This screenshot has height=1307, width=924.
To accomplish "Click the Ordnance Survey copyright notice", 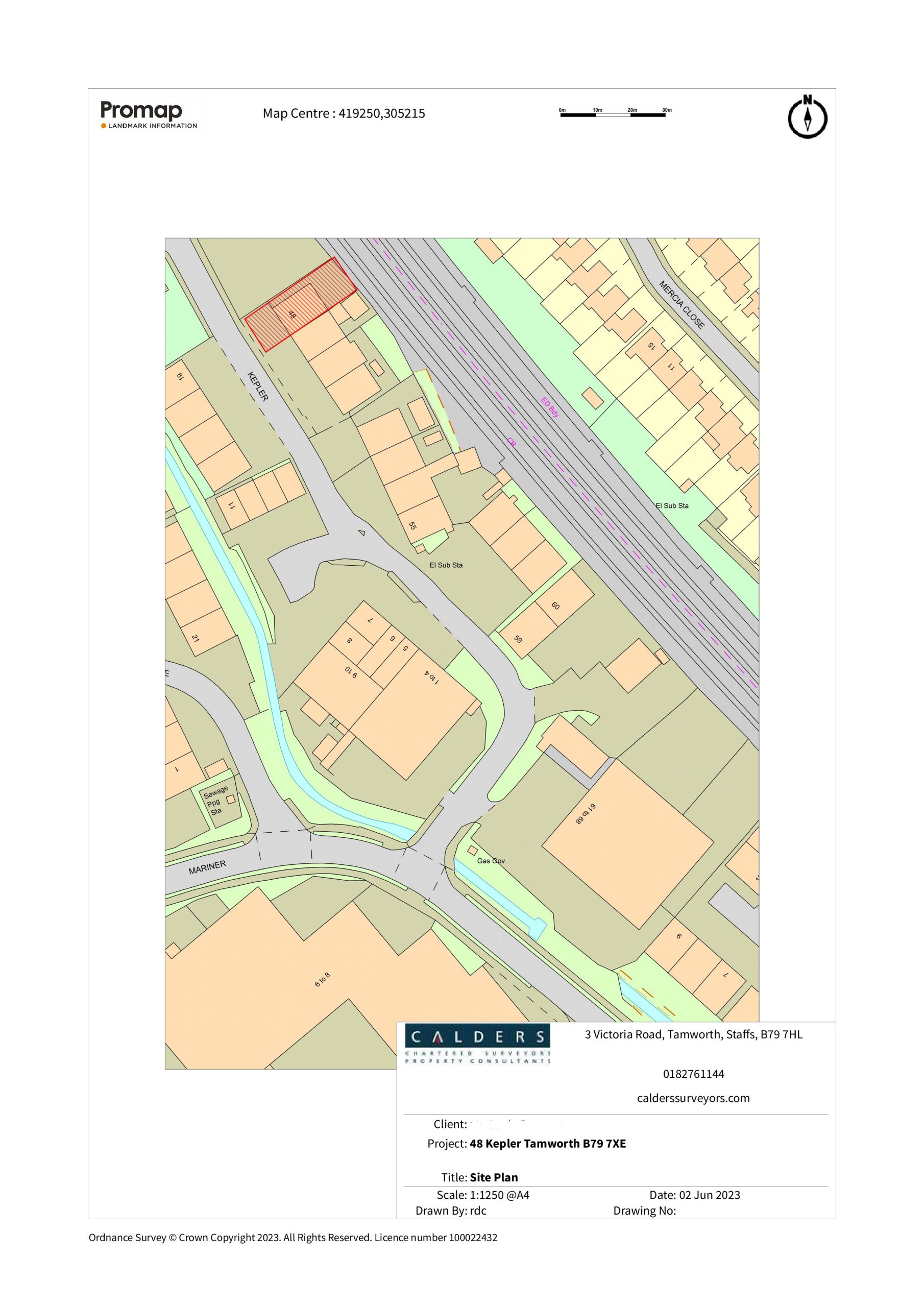I will pyautogui.click(x=293, y=1238).
